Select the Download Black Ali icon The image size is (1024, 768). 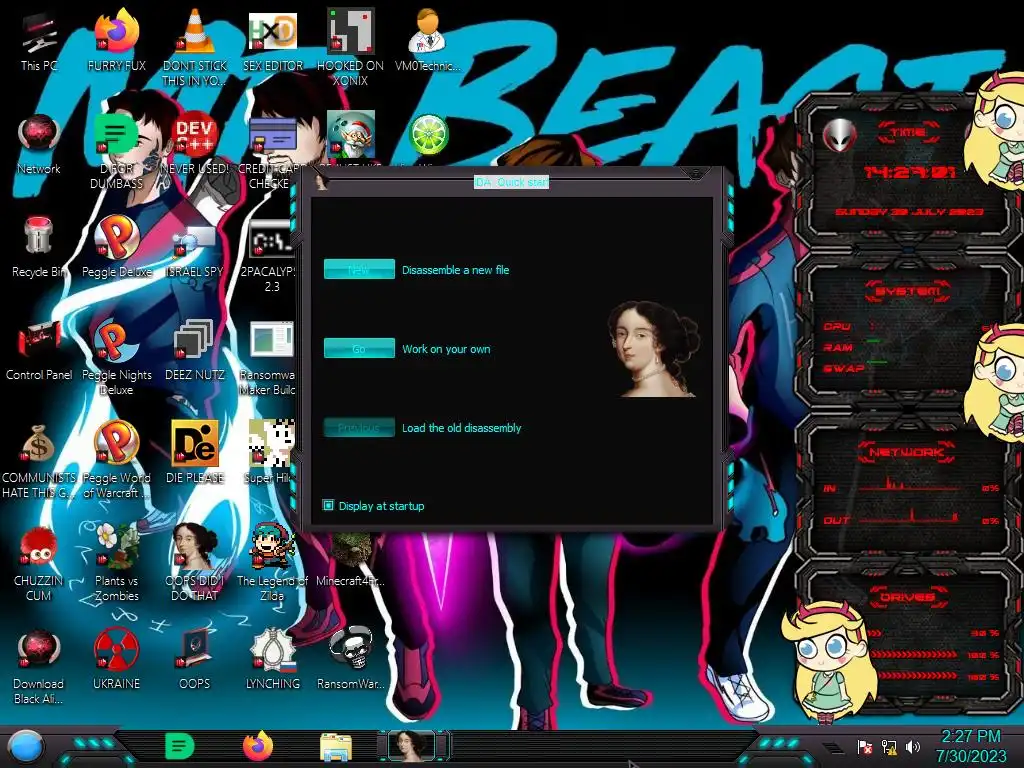39,666
